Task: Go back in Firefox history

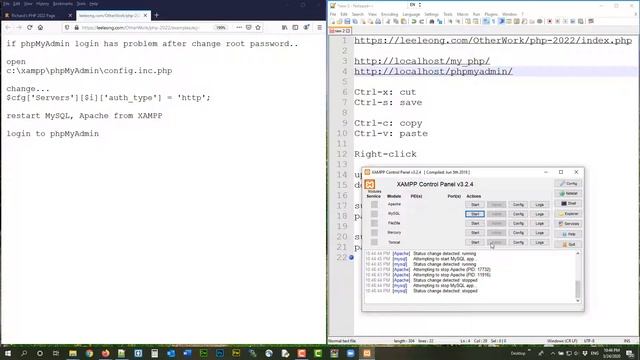Action: (x=8, y=27)
